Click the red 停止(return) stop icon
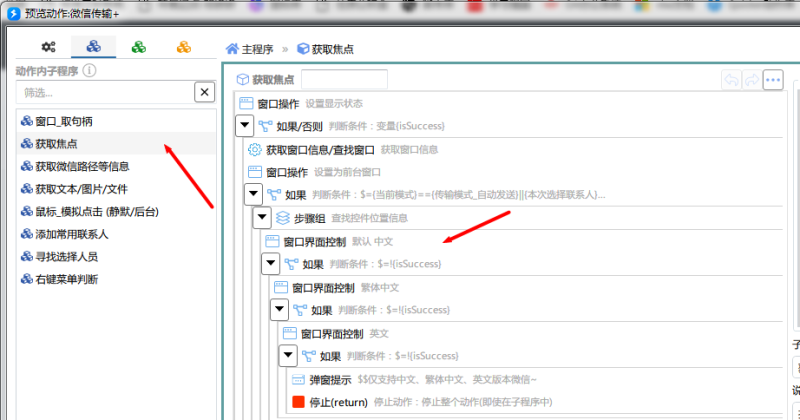 click(298, 402)
